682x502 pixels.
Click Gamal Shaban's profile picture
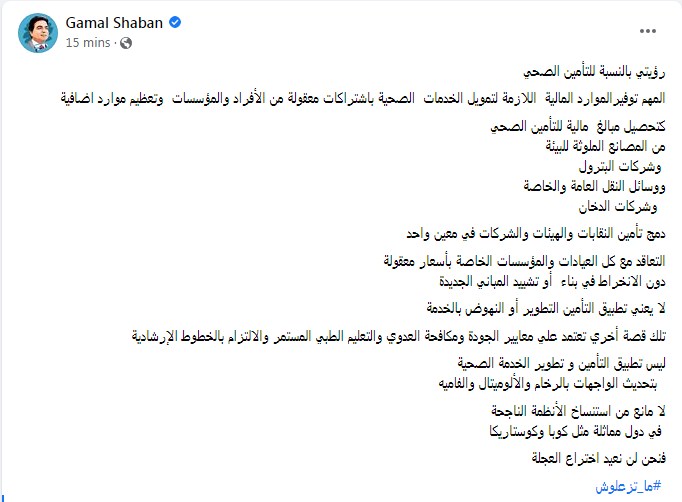(x=37, y=34)
